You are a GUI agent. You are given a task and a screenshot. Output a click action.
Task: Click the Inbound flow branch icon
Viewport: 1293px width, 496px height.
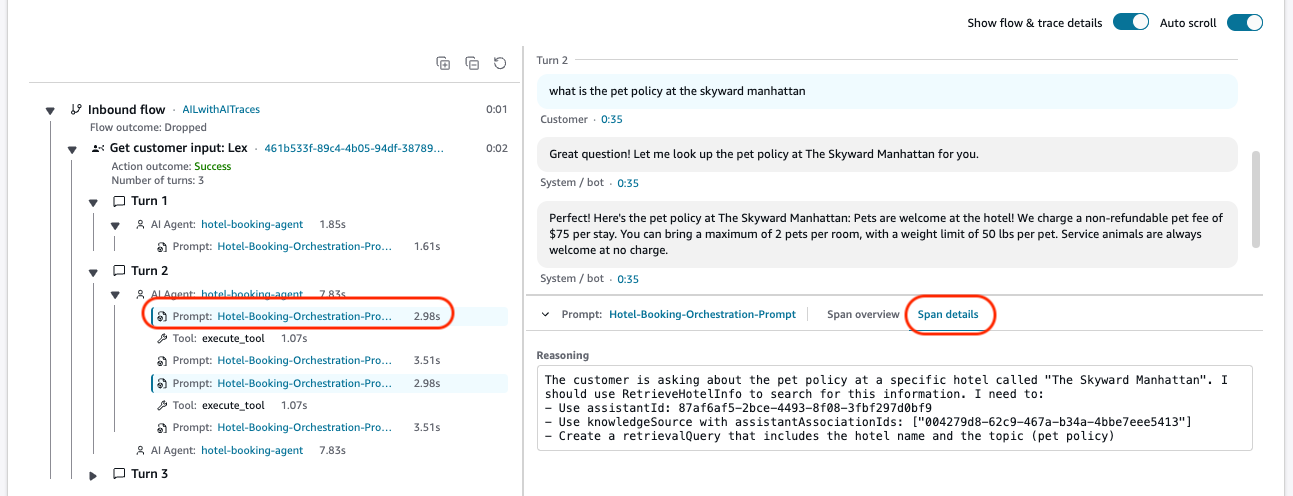coord(76,109)
